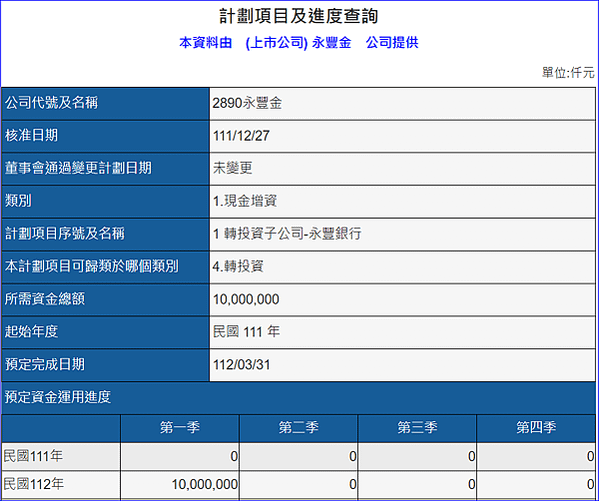Select the 民國112年 first quarter 10,000,000 cell
This screenshot has height=501, width=599.
pos(180,484)
